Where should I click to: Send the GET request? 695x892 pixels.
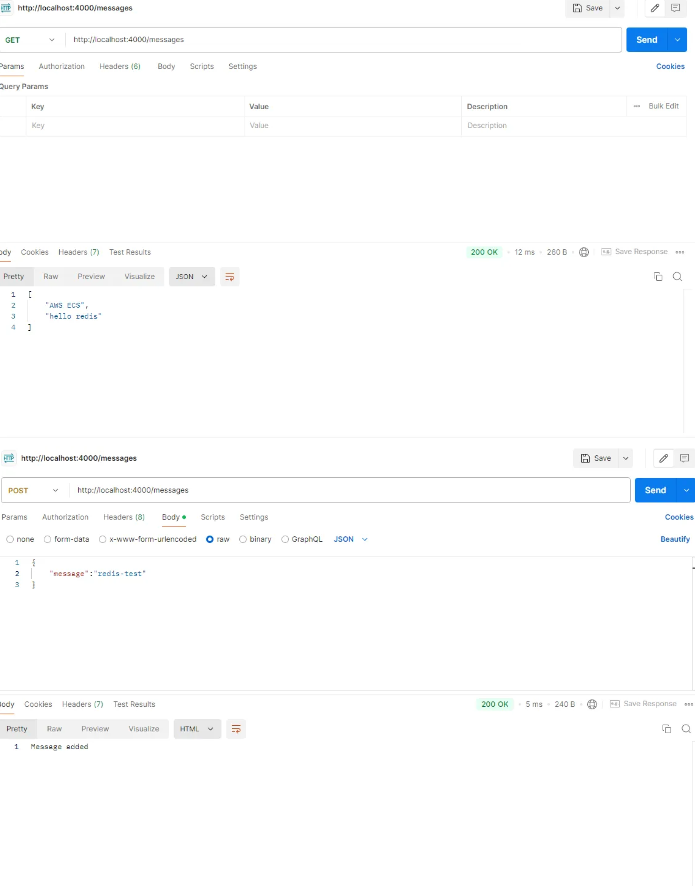point(647,40)
